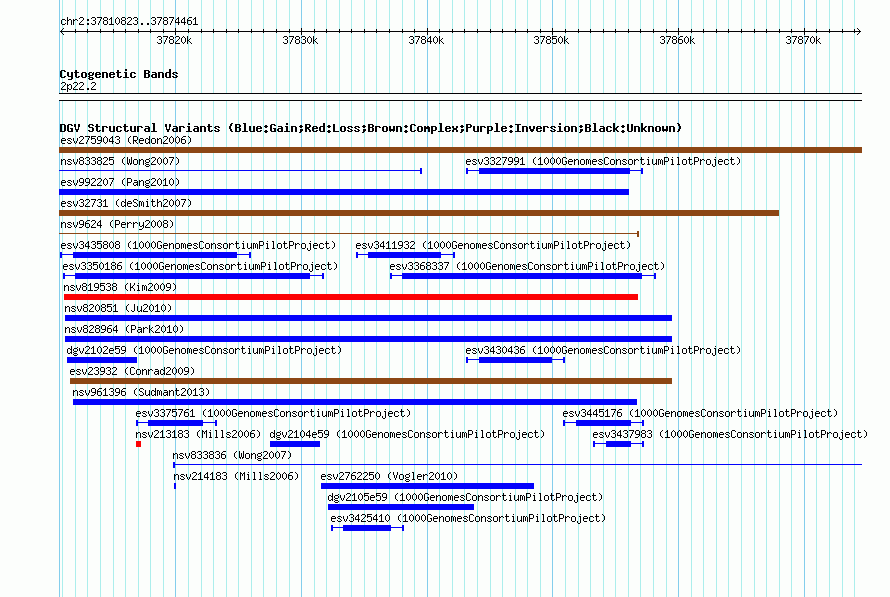
Task: Click the dgv2105e59 variant bar
Action: click(401, 507)
